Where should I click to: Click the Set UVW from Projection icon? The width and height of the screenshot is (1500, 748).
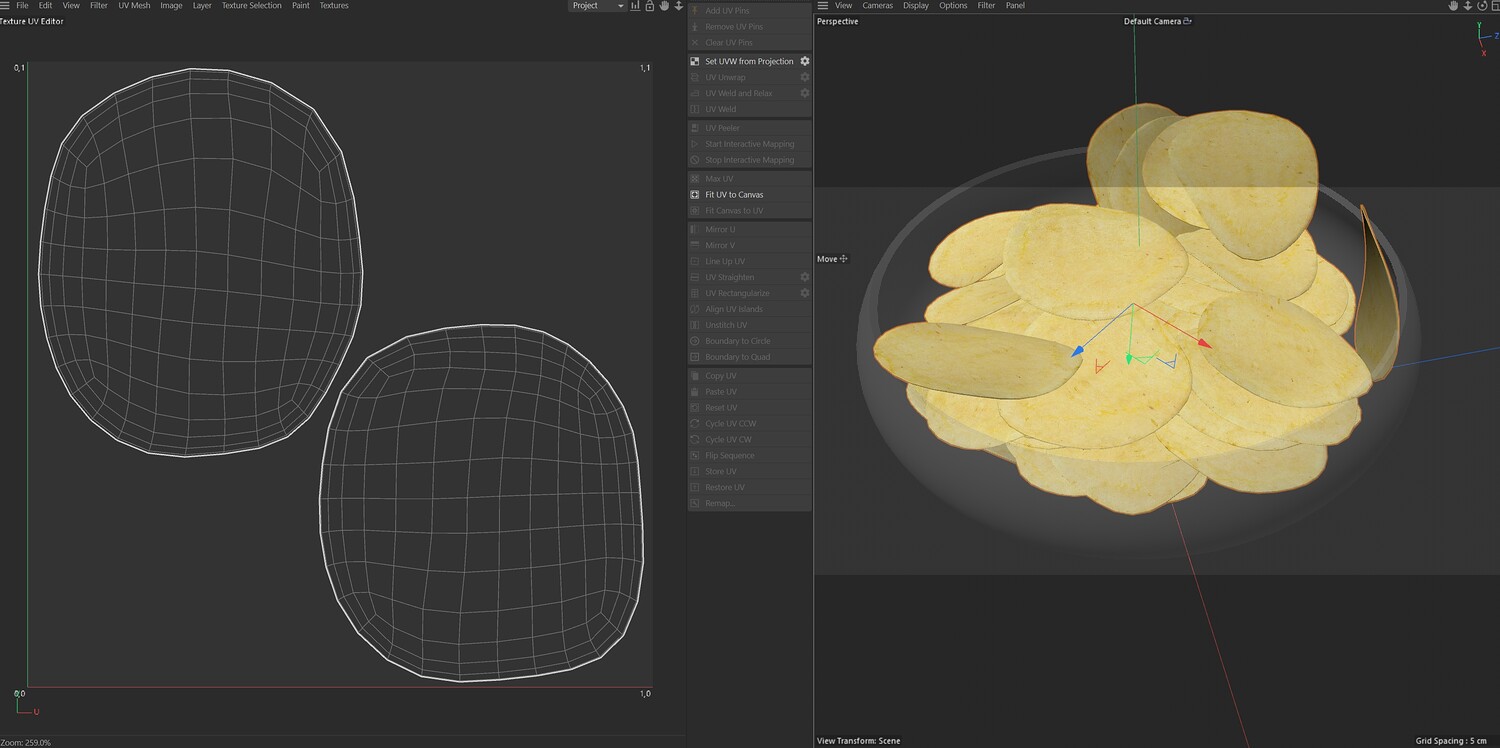pos(695,61)
